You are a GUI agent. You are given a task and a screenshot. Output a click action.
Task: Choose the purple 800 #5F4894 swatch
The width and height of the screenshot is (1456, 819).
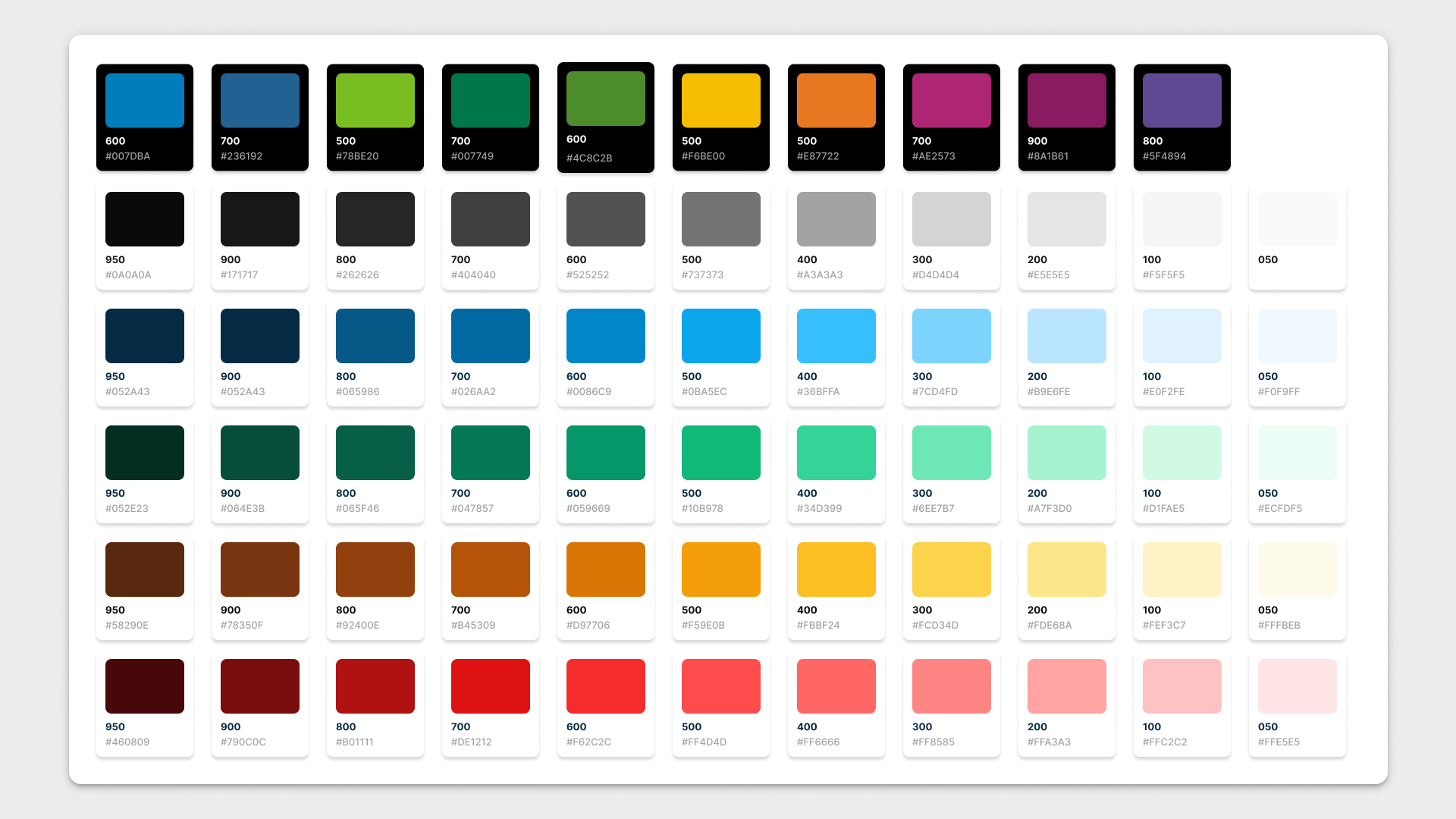coord(1181,100)
